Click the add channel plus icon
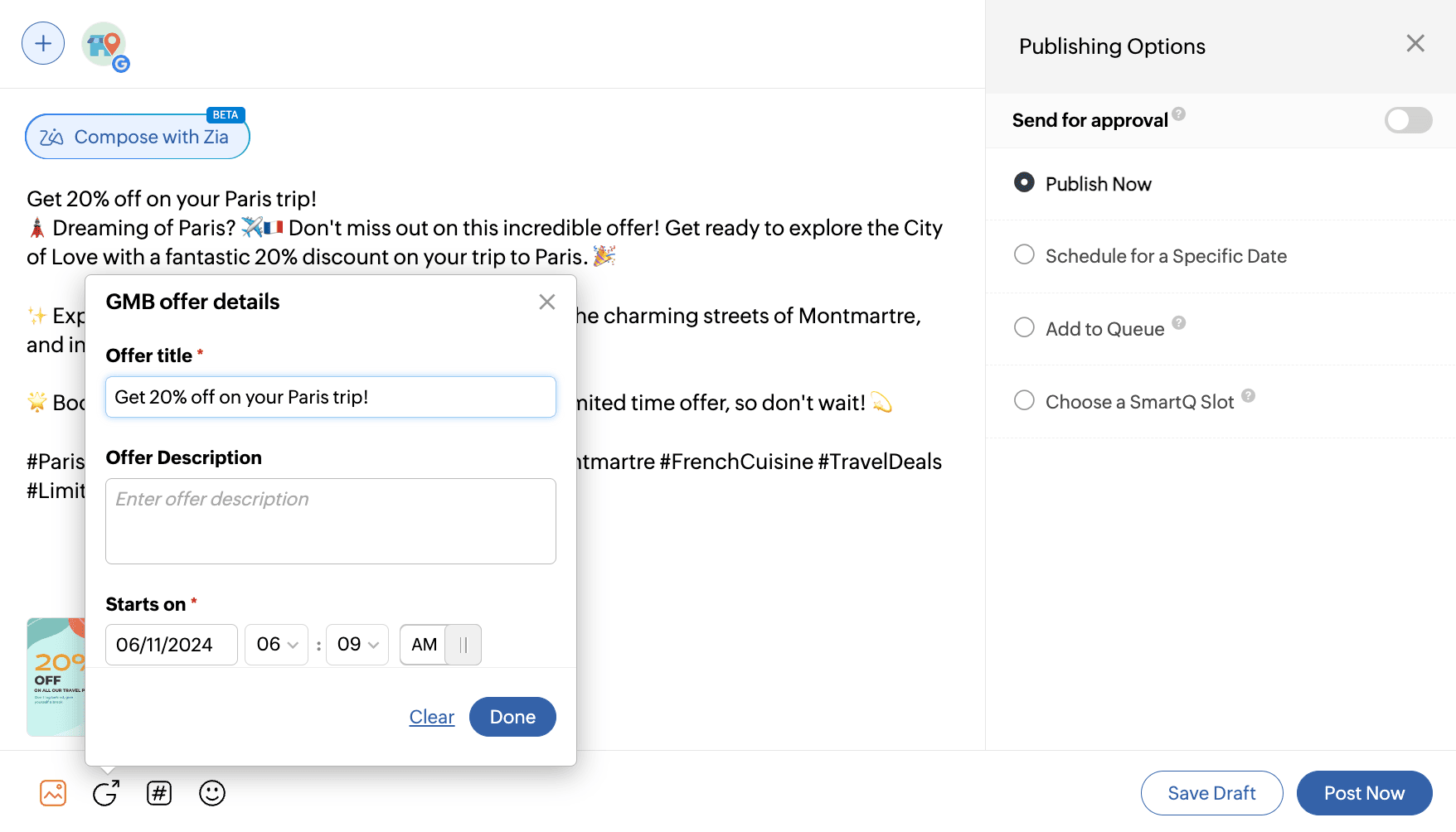The width and height of the screenshot is (1456, 832). pos(43,44)
